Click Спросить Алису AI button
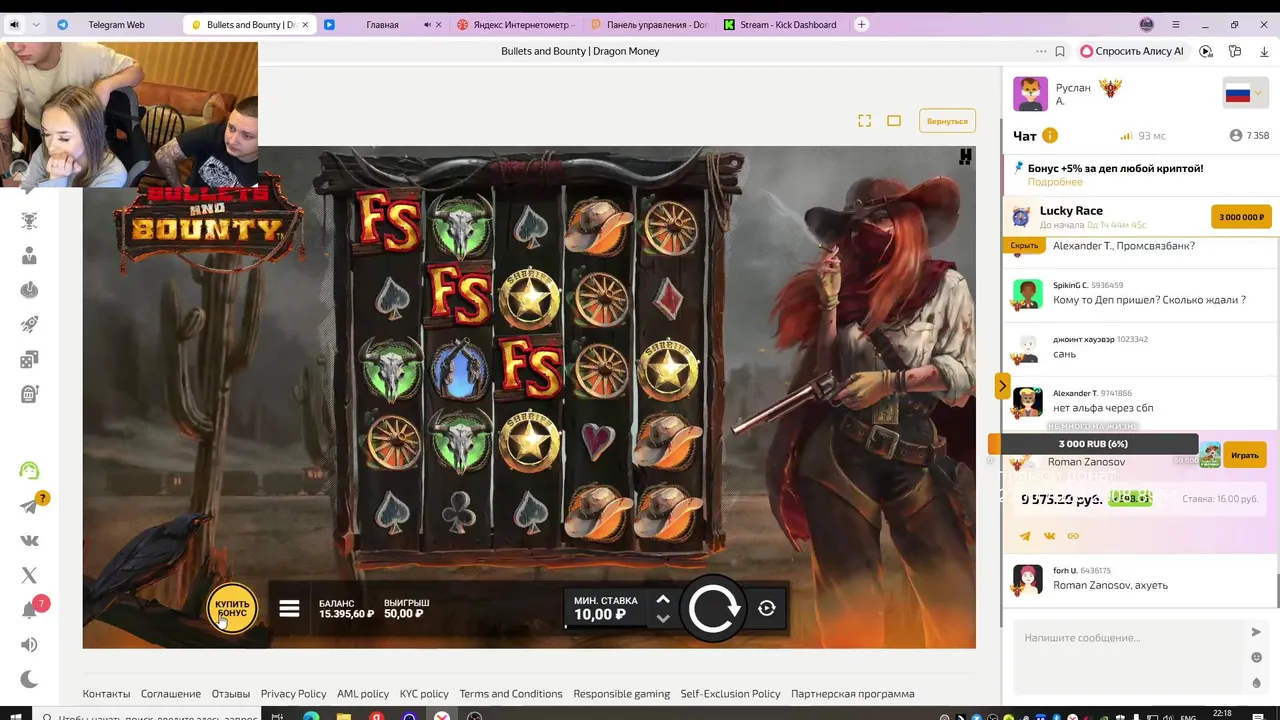The height and width of the screenshot is (720, 1280). (1131, 51)
